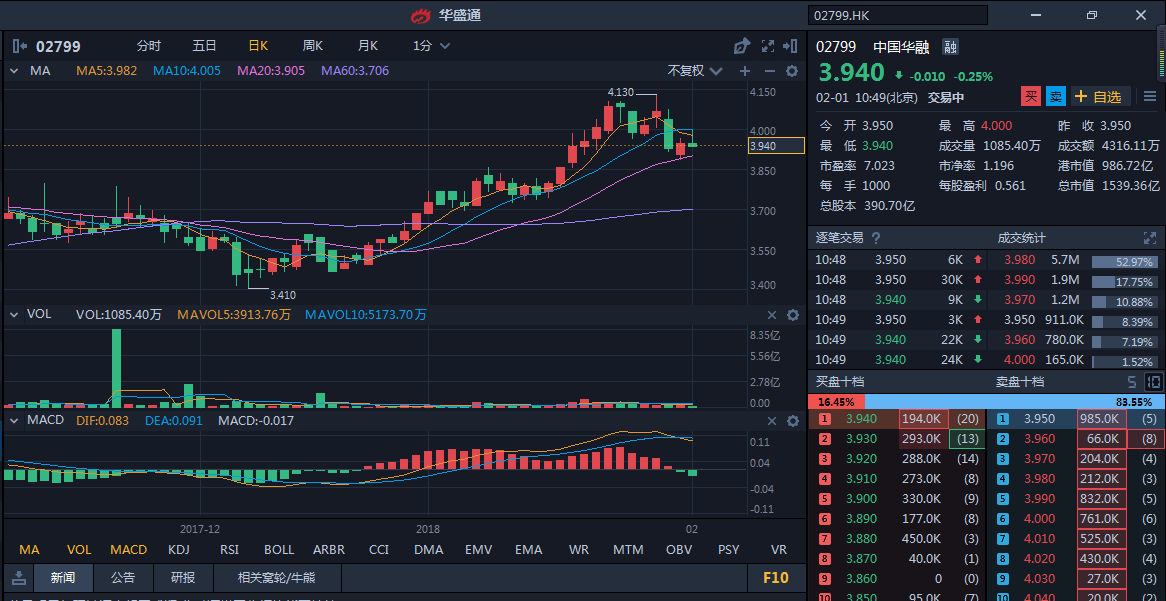
Task: Open MA chart settings gear
Action: click(792, 71)
